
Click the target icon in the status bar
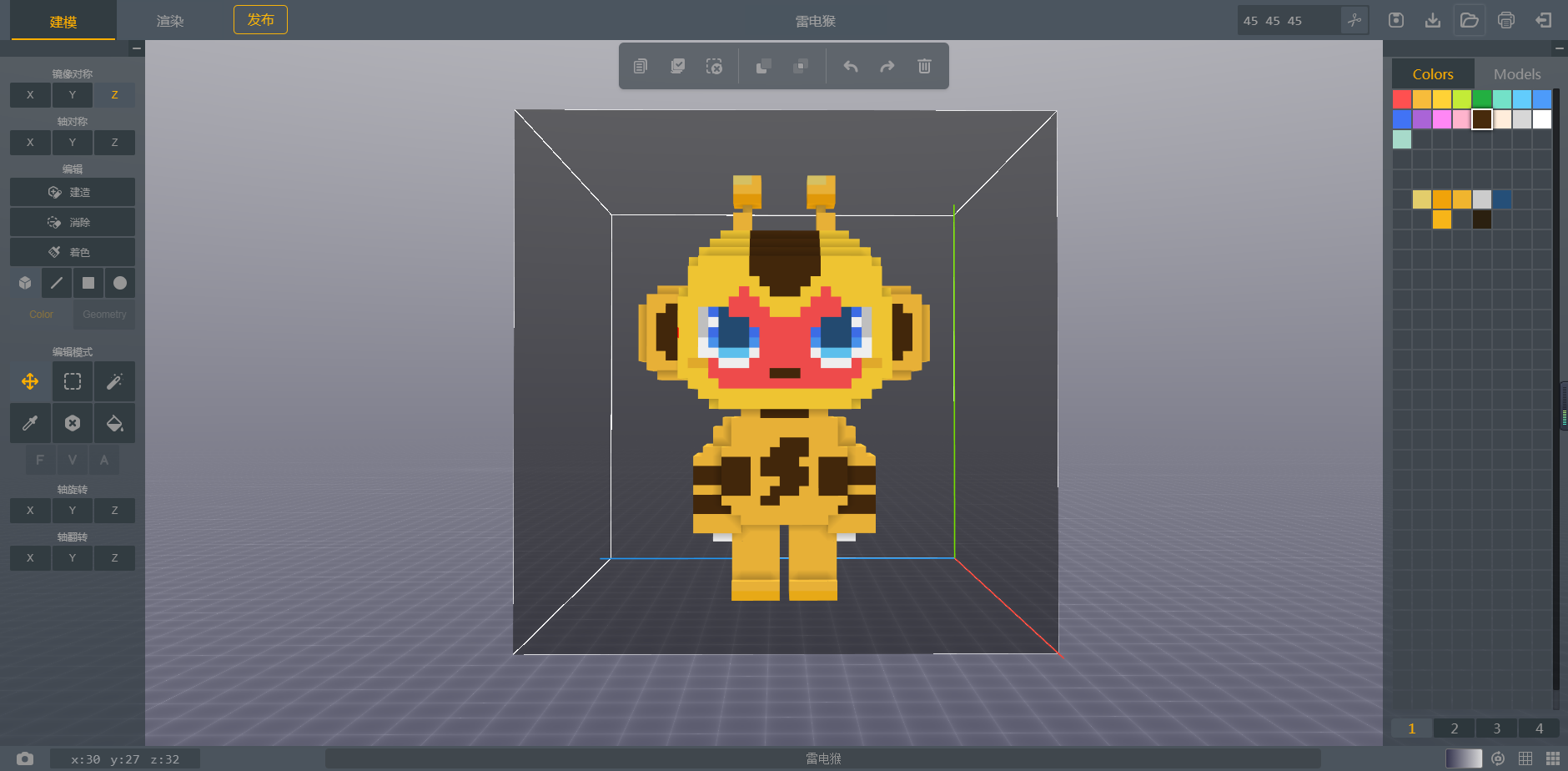coord(1498,758)
